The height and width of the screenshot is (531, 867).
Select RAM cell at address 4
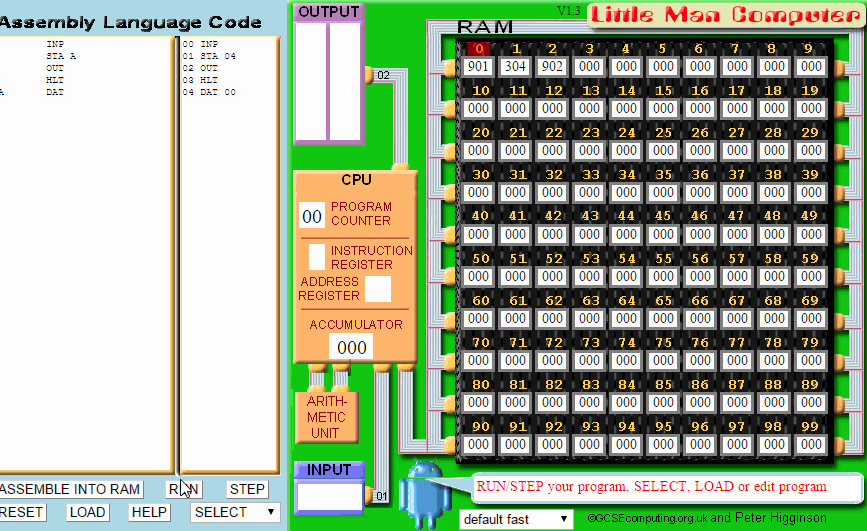626,66
